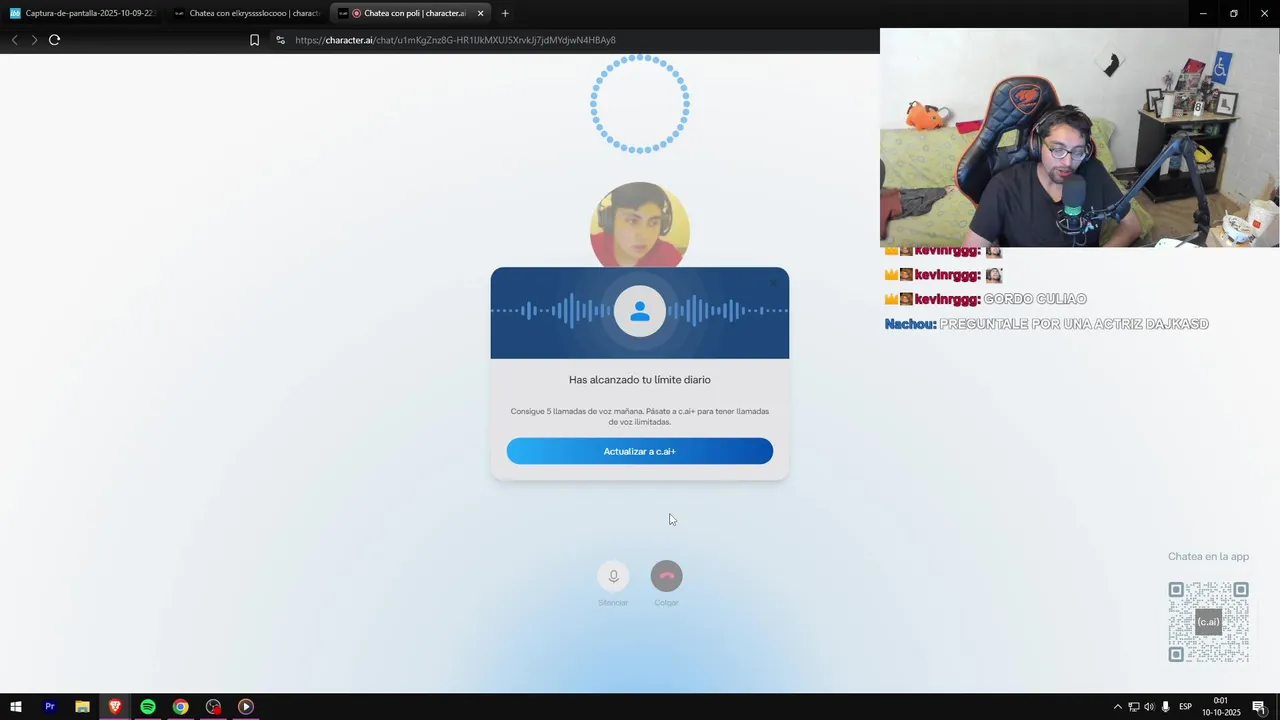Click the character.ai address bar URL
The height and width of the screenshot is (720, 1280).
tap(455, 40)
